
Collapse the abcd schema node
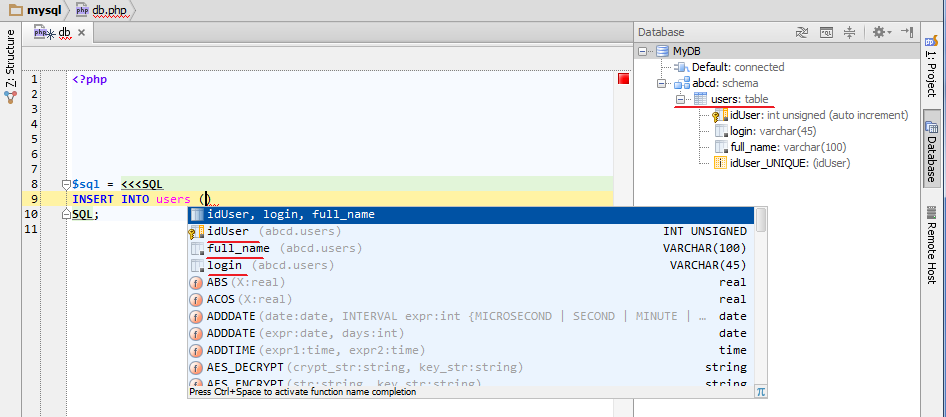pos(661,83)
